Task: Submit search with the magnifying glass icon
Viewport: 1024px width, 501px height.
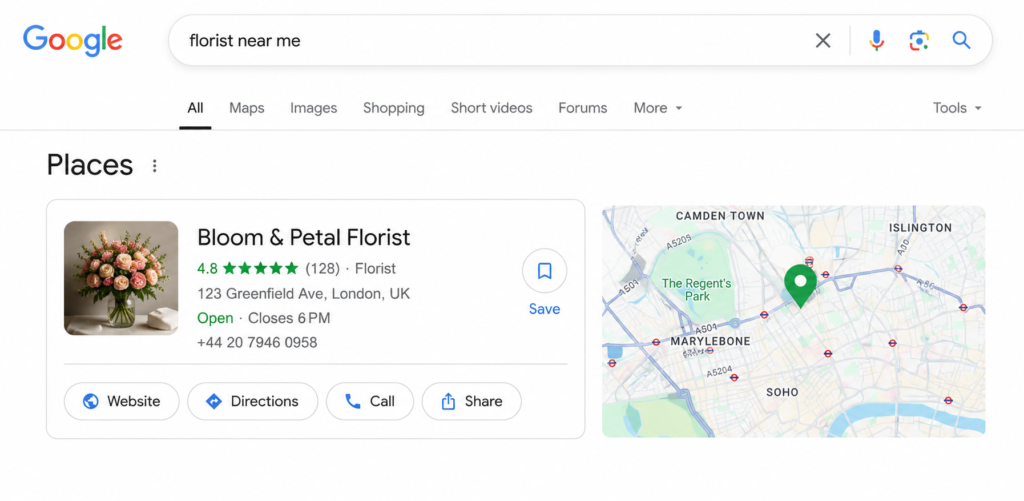Action: pyautogui.click(x=961, y=40)
